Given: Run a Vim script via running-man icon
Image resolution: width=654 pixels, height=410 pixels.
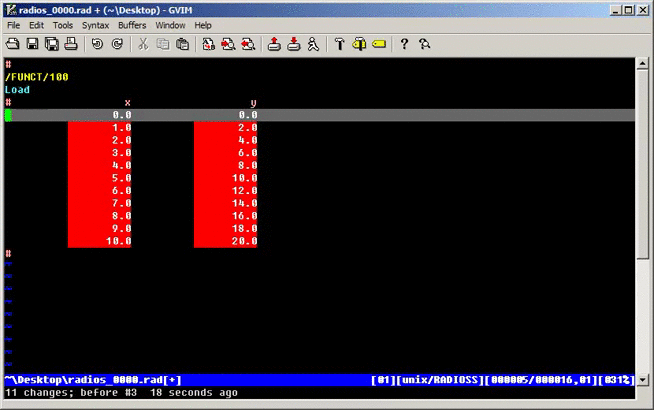Looking at the screenshot, I should (x=313, y=44).
